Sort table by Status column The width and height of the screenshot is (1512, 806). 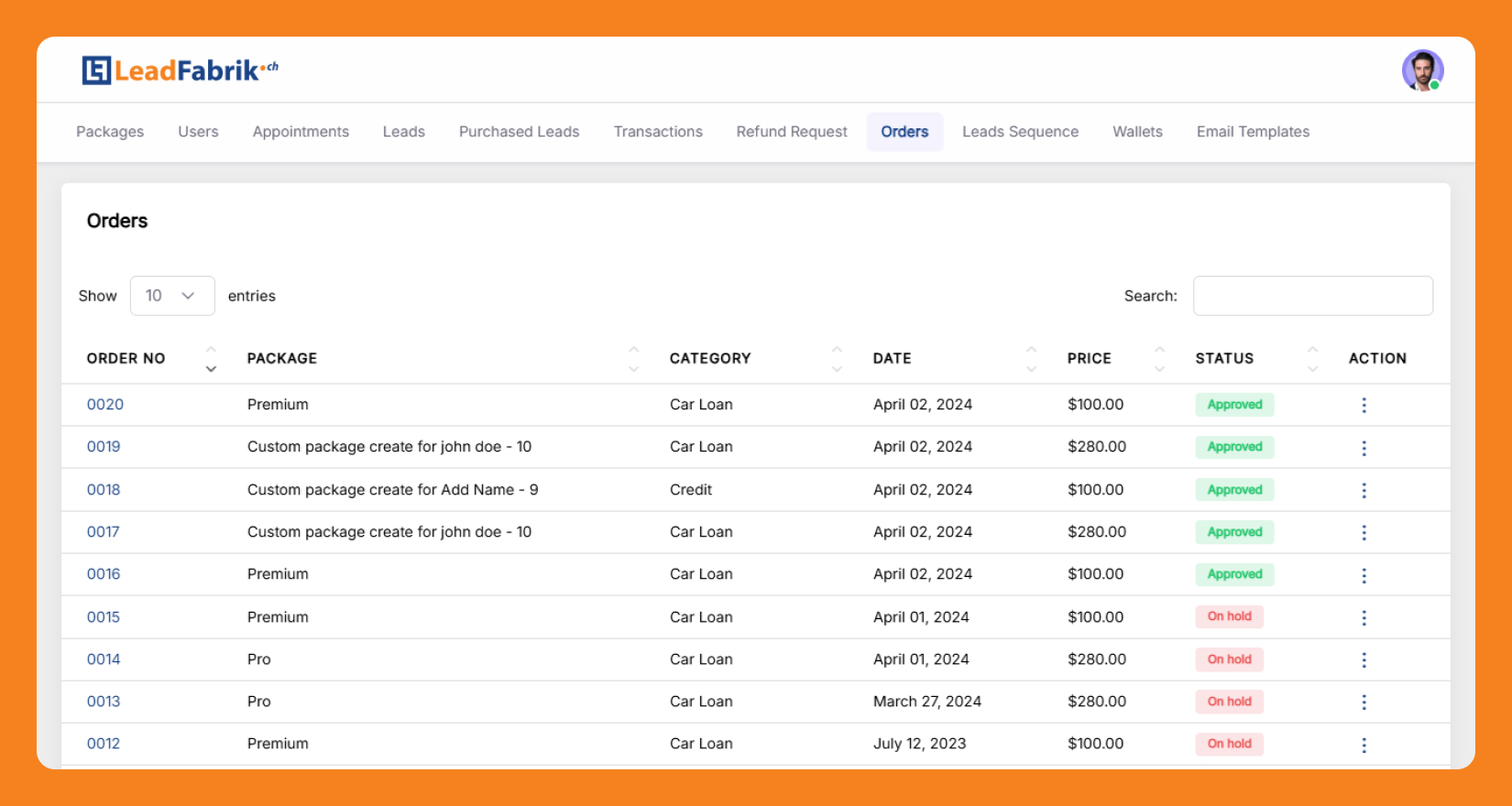pyautogui.click(x=1312, y=359)
